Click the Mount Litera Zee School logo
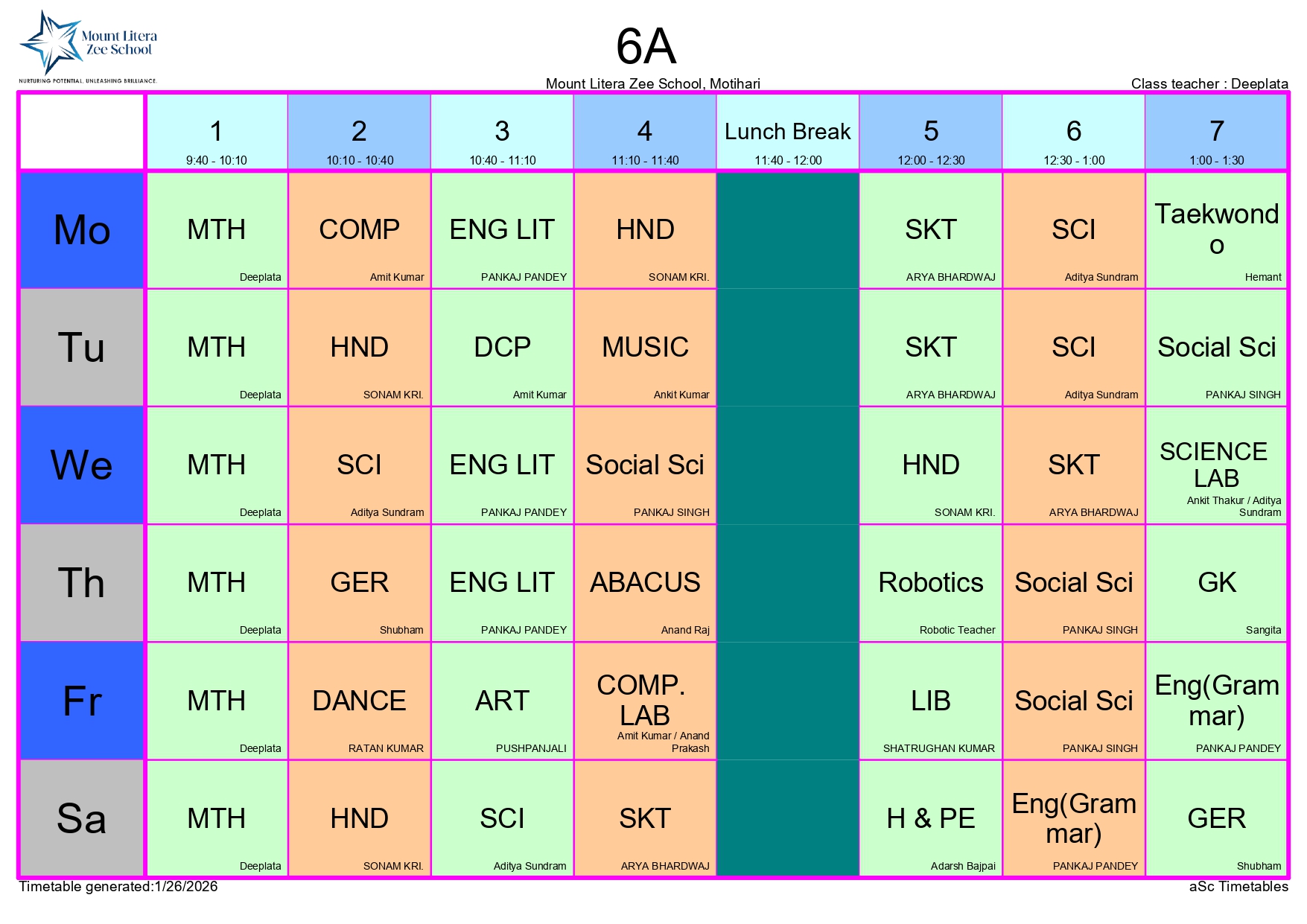 (x=88, y=46)
